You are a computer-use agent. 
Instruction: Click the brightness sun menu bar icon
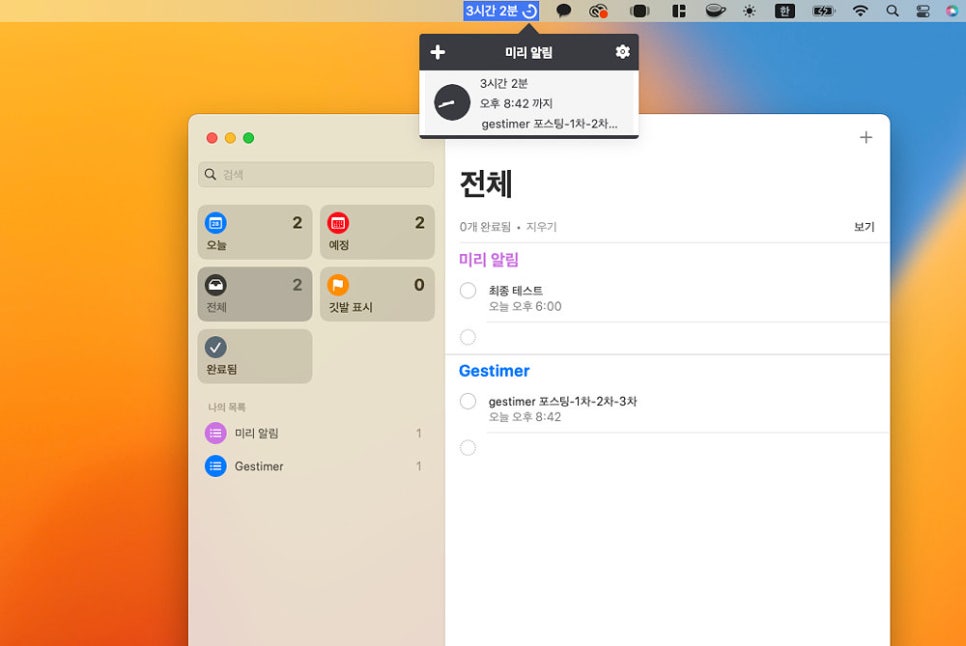[749, 10]
